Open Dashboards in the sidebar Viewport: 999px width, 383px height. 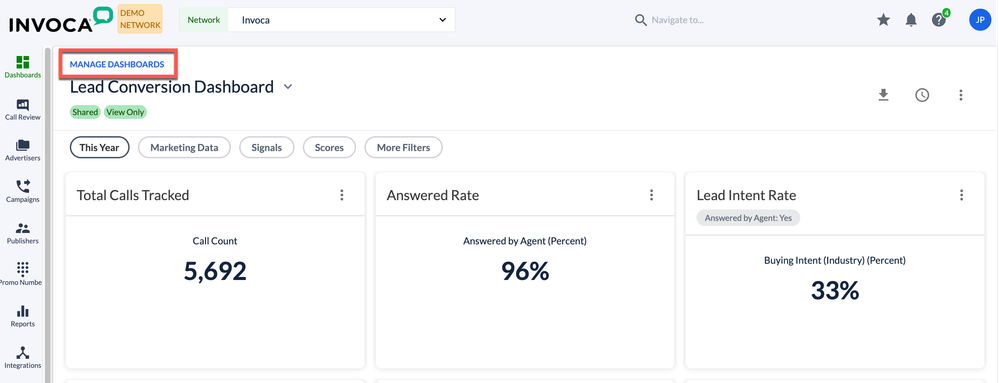pos(22,67)
